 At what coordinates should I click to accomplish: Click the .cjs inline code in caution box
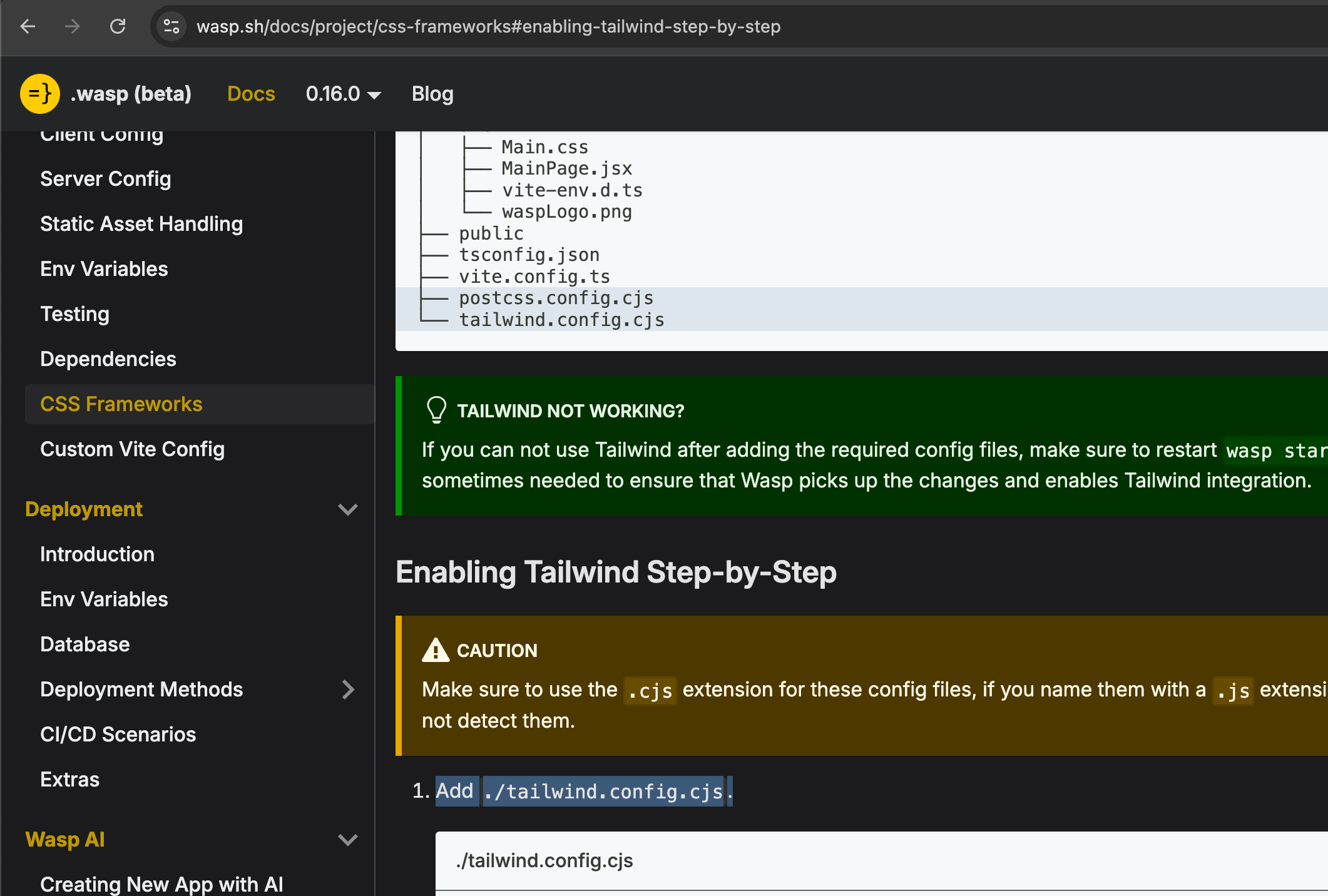[x=650, y=691]
